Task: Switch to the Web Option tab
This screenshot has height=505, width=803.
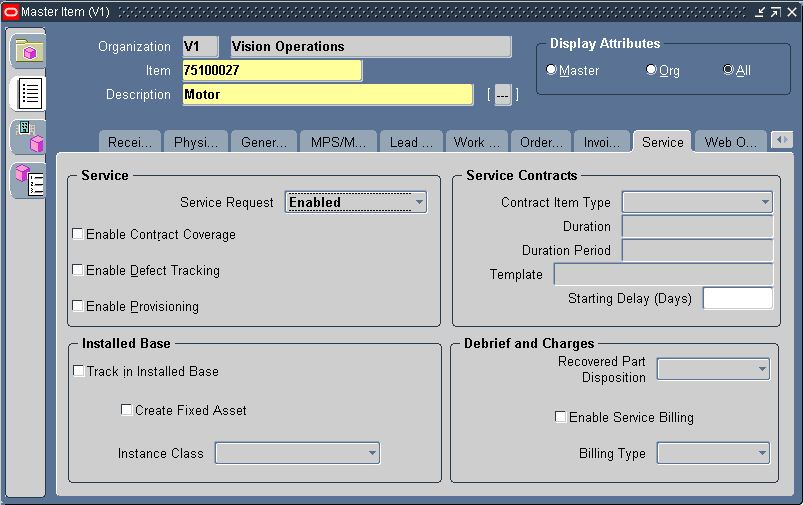Action: point(731,142)
